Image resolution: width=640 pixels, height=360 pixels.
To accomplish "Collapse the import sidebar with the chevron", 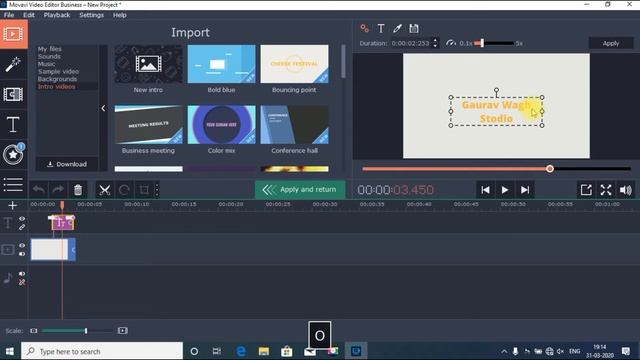I will click(103, 108).
